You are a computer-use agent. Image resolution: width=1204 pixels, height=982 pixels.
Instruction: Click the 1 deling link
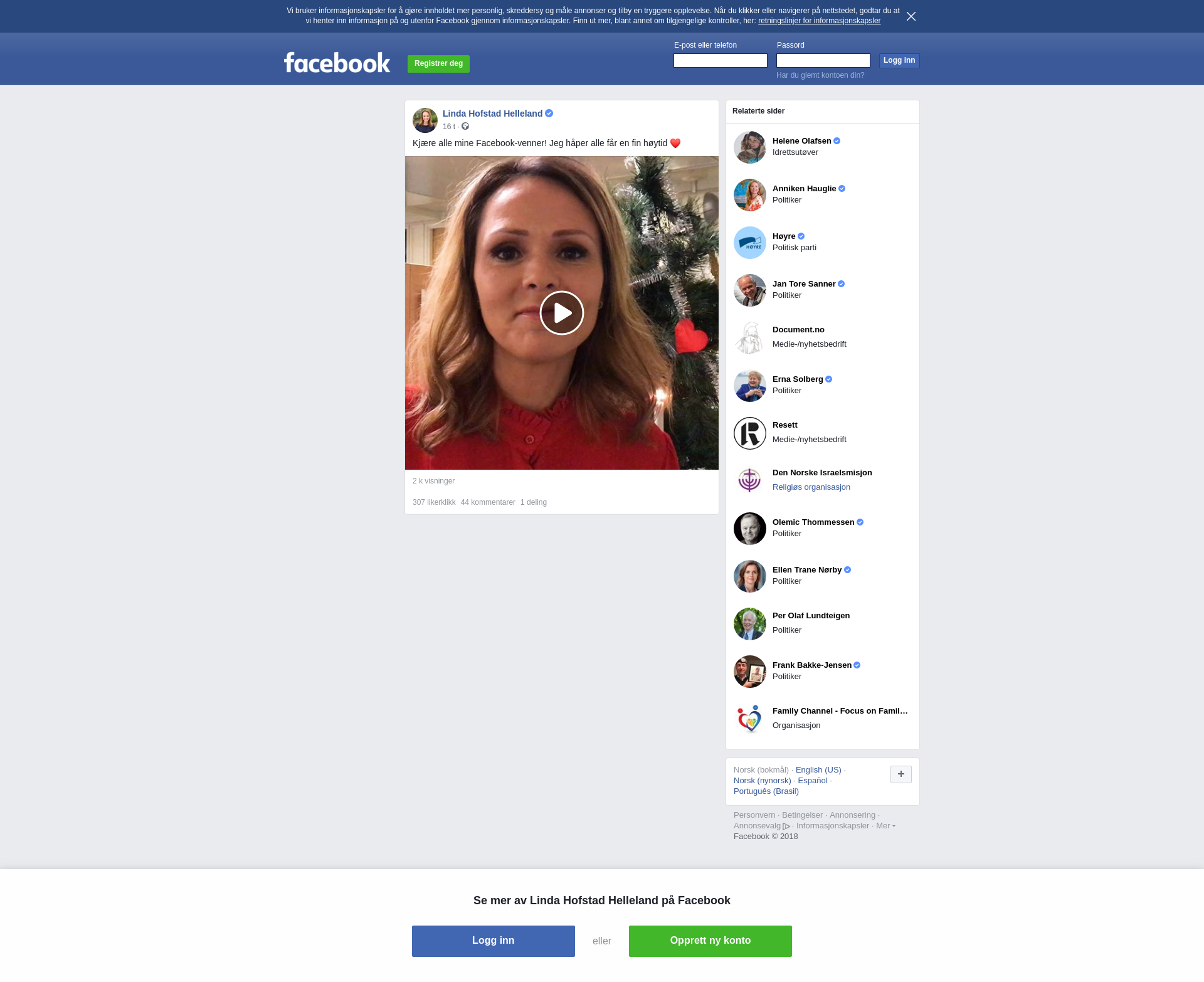point(534,502)
